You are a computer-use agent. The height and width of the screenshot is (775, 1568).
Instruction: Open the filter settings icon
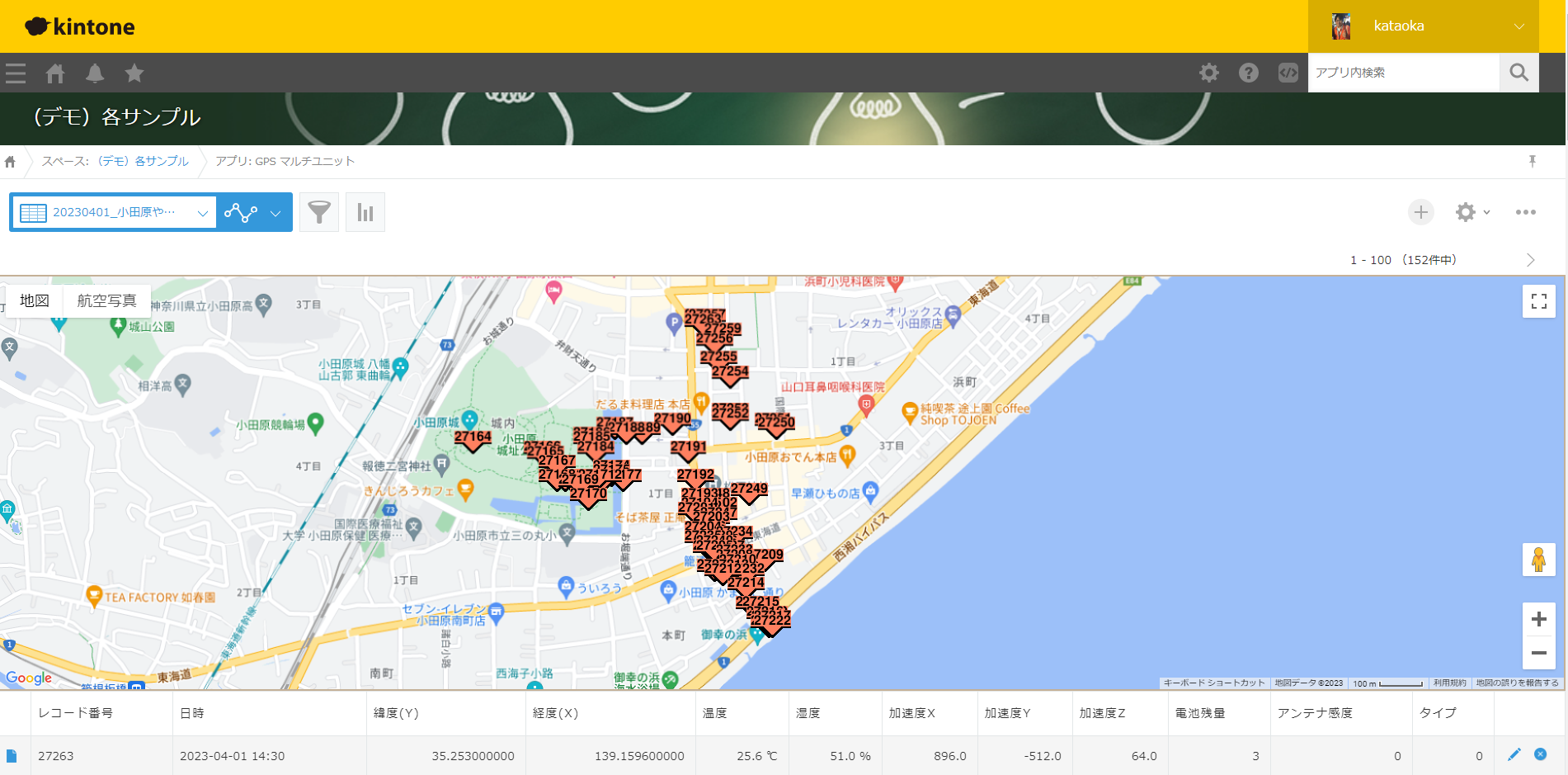click(319, 212)
